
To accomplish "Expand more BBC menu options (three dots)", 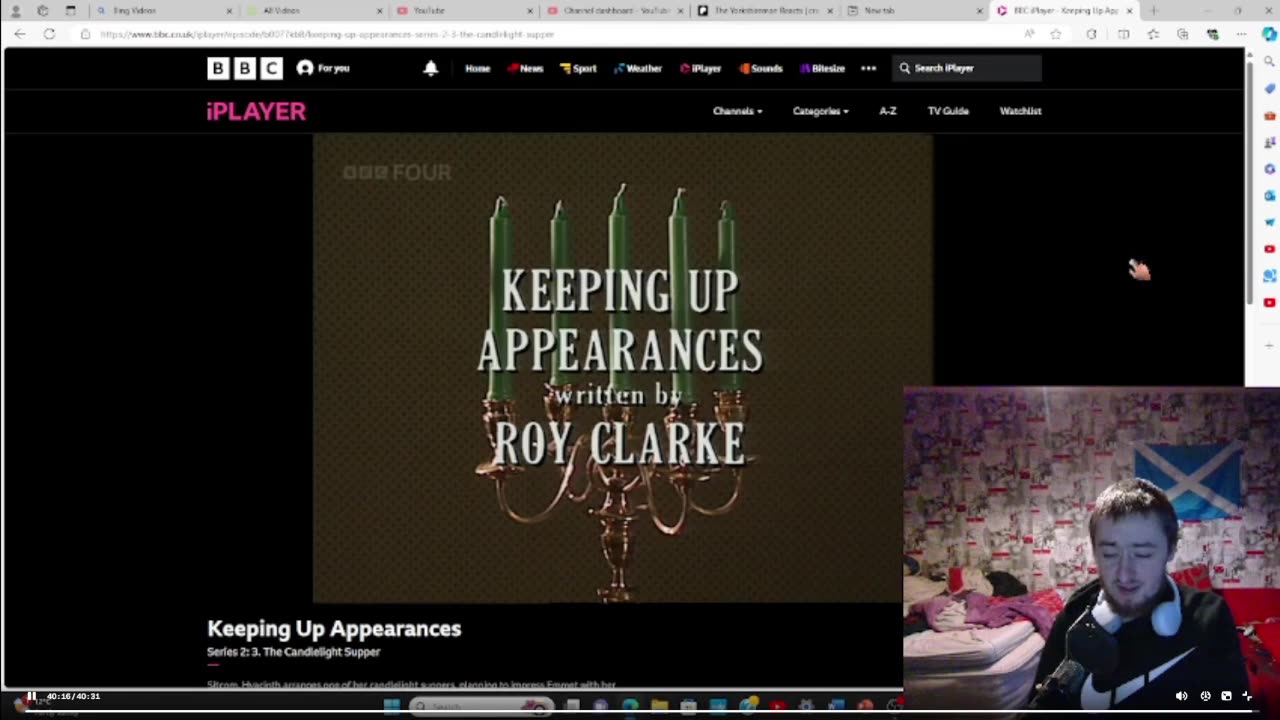I will [868, 68].
